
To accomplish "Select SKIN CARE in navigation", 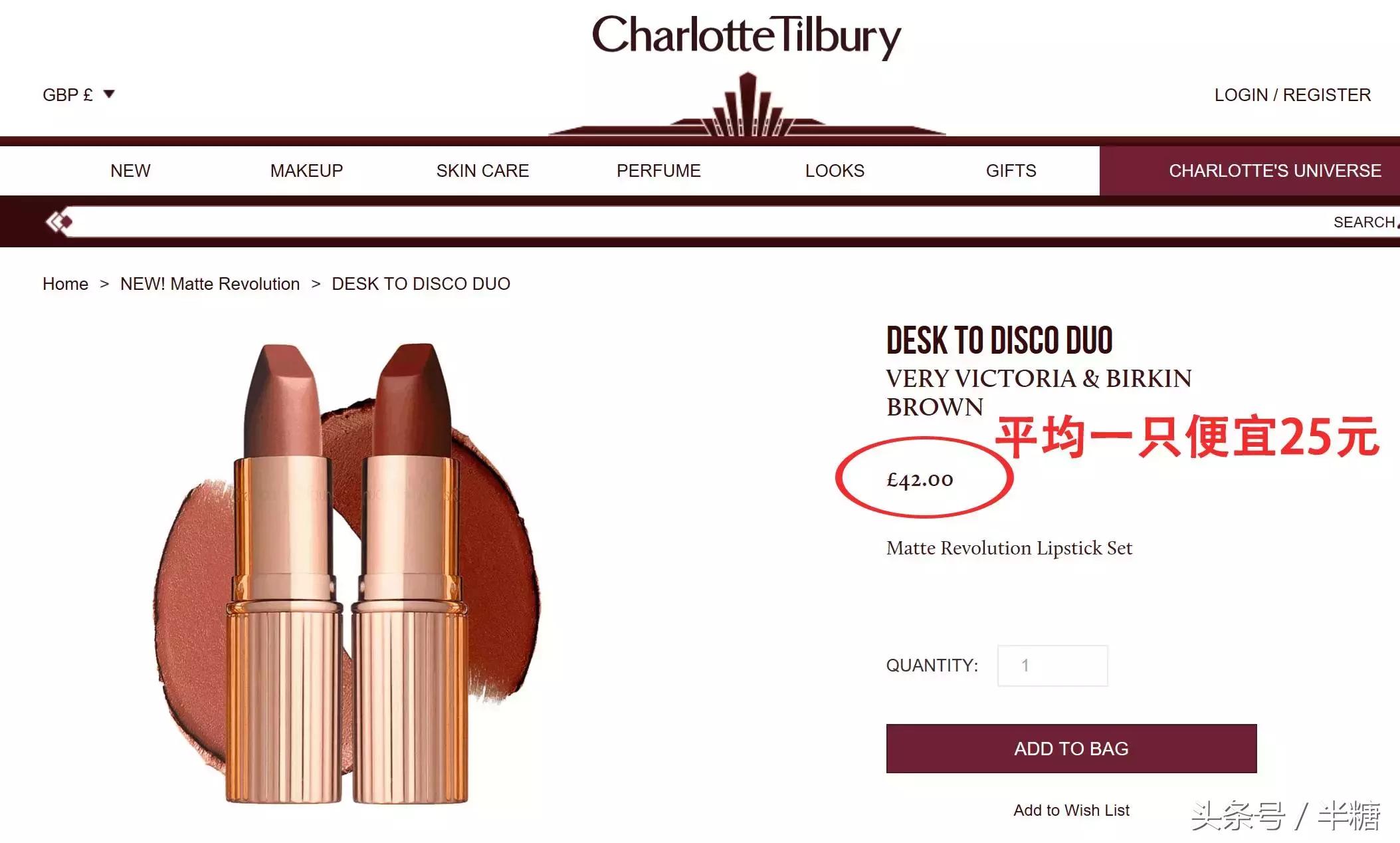I will (482, 171).
